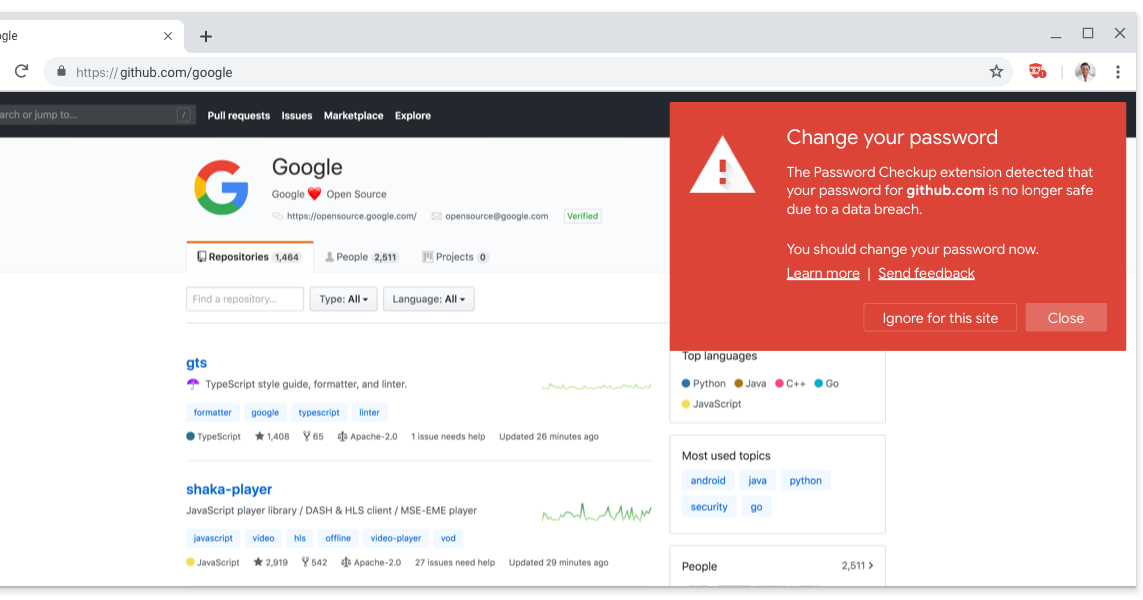Click Ignore for this site button
The width and height of the screenshot is (1143, 600).
point(940,318)
